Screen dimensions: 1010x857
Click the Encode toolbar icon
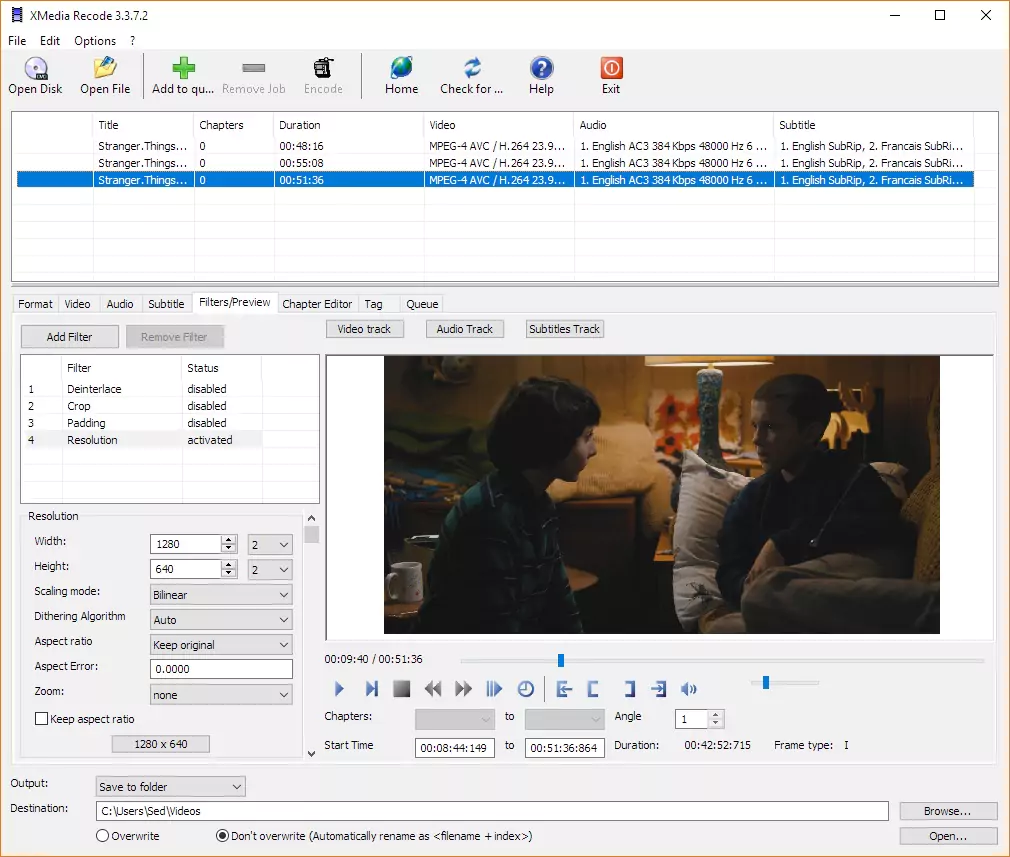click(x=323, y=75)
